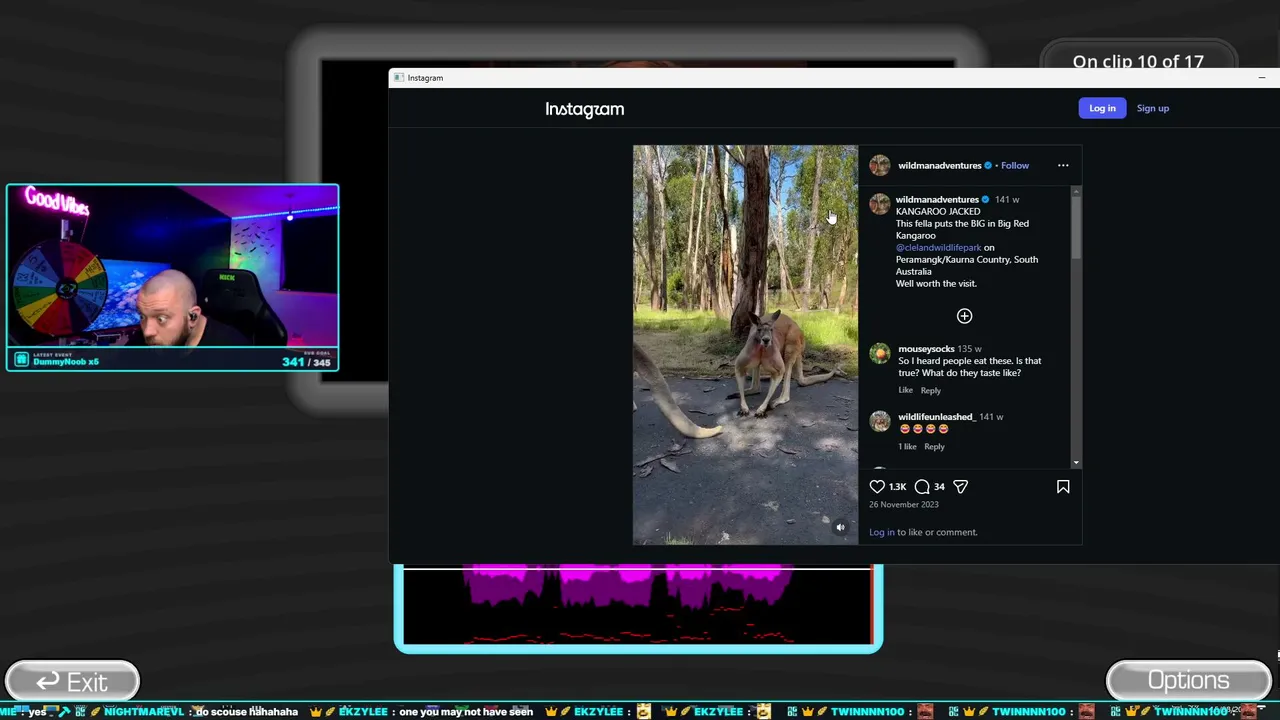Click the 'On clip 10 of 17' label
The image size is (1280, 720).
1138,61
